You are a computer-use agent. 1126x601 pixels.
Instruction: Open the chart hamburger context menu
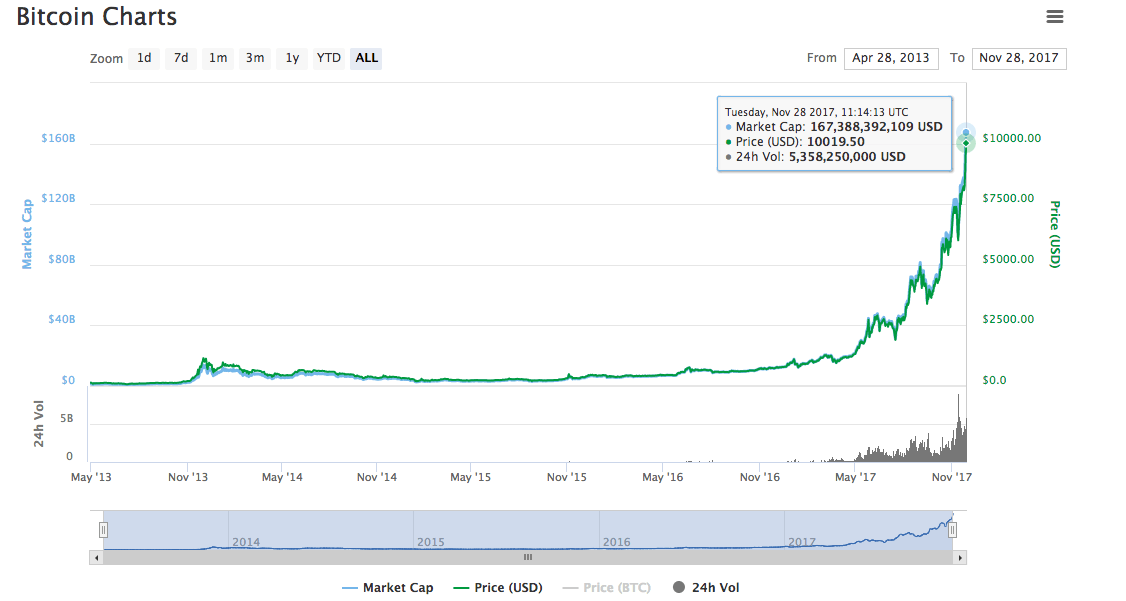pos(1054,16)
